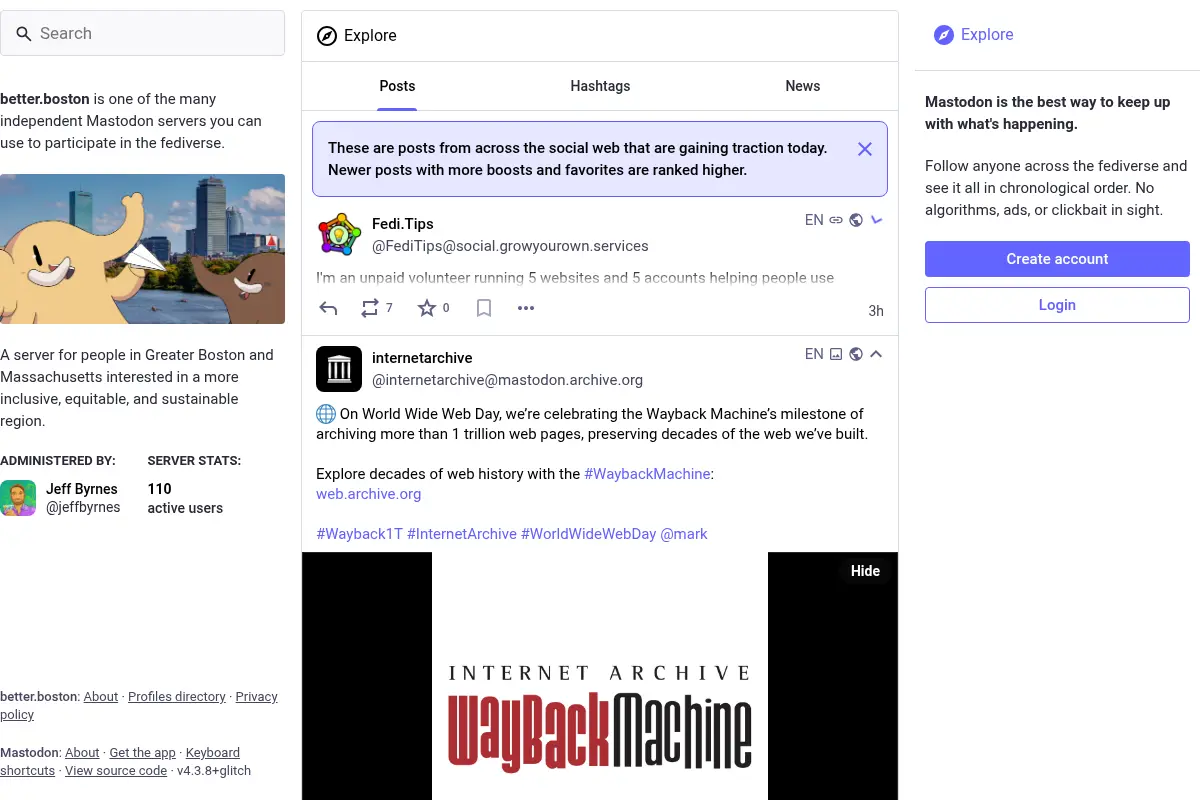Open the #WaybackMachine hashtag link

point(648,474)
